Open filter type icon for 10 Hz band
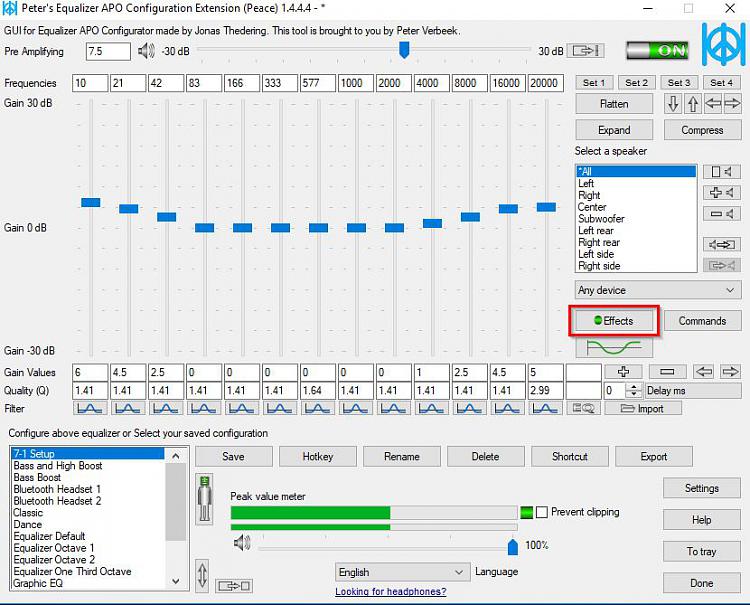This screenshot has width=750, height=605. tap(90, 408)
